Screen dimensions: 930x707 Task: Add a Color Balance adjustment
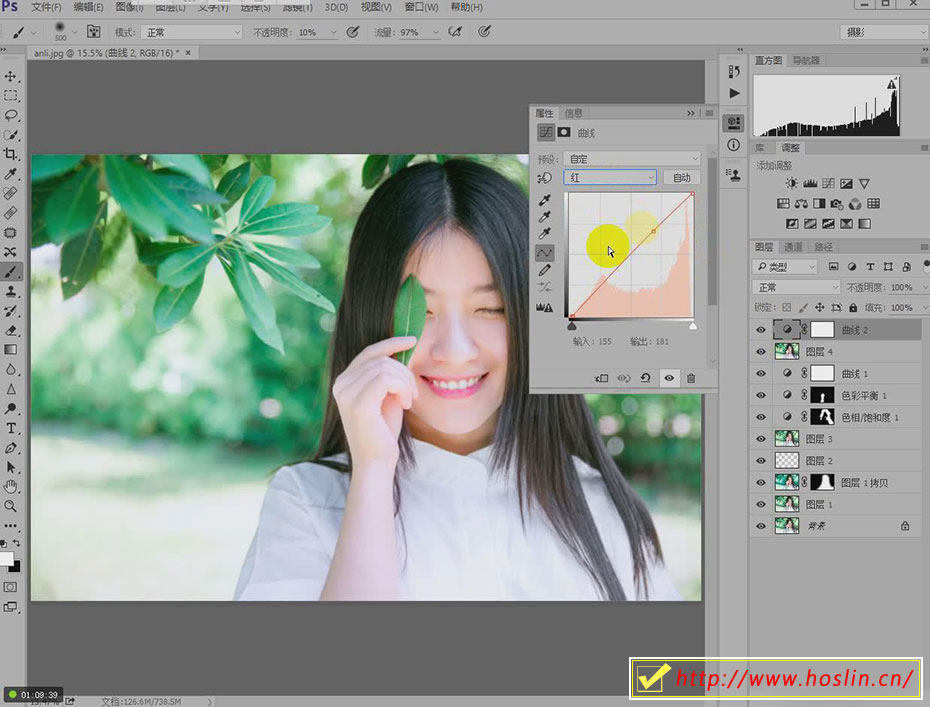[x=801, y=203]
